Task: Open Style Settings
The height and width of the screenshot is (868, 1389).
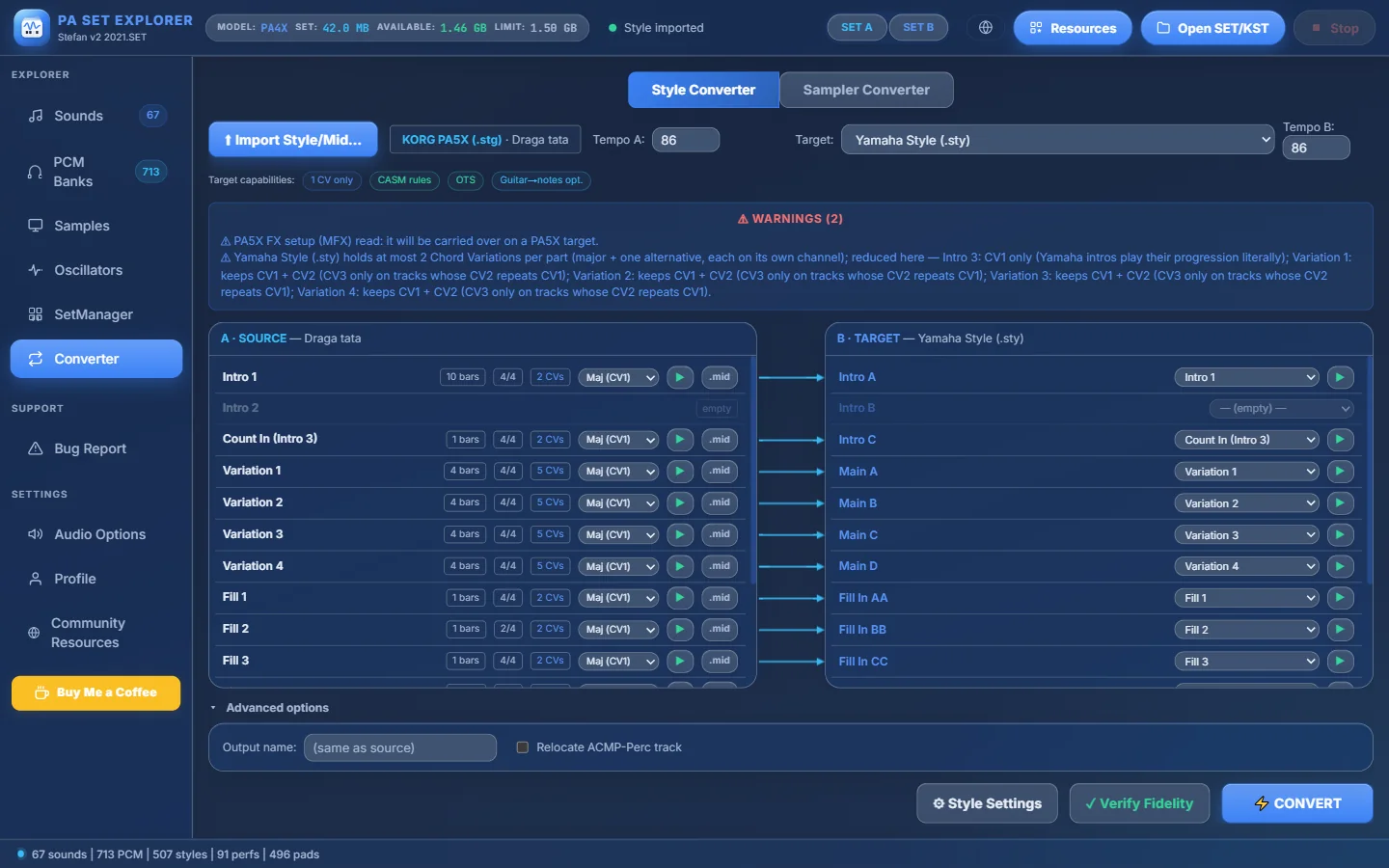Action: point(987,803)
